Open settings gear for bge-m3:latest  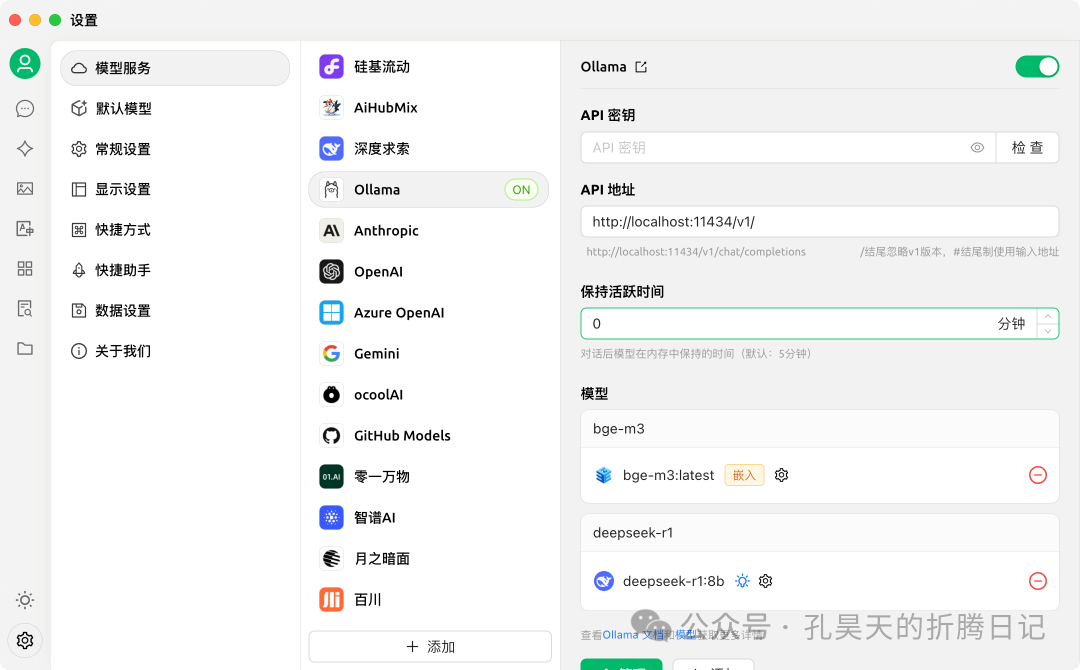coord(781,475)
